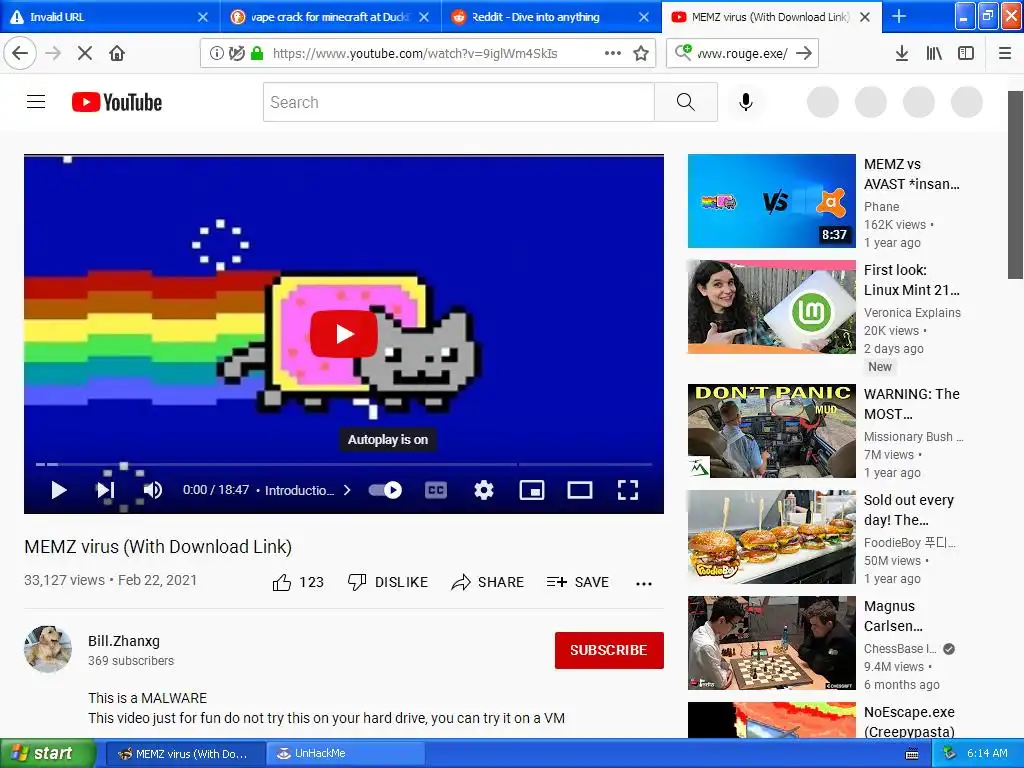Open the video settings gear

(484, 490)
